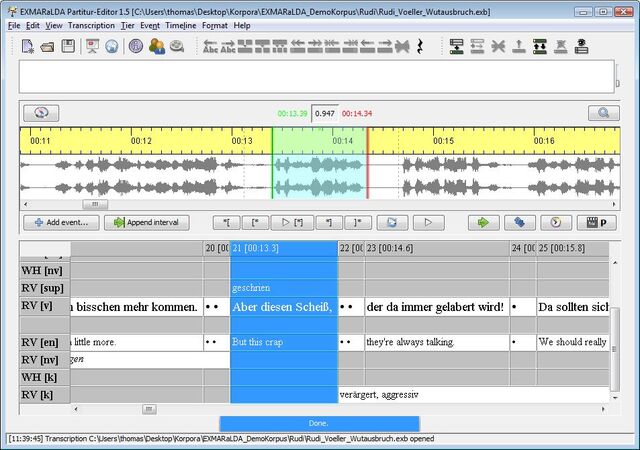This screenshot has width=640, height=450.
Task: Move tier upwards using up-arrow icon
Action: [519, 46]
